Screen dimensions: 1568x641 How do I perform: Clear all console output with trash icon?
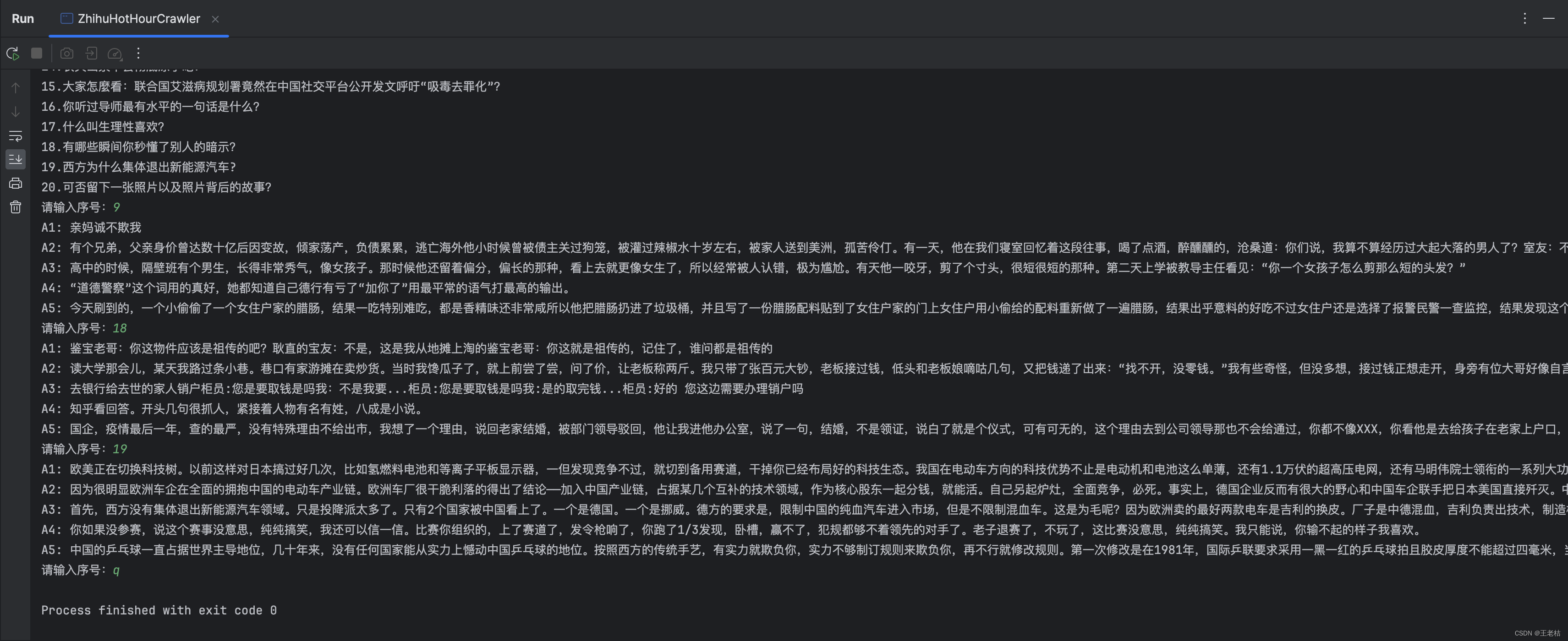16,207
